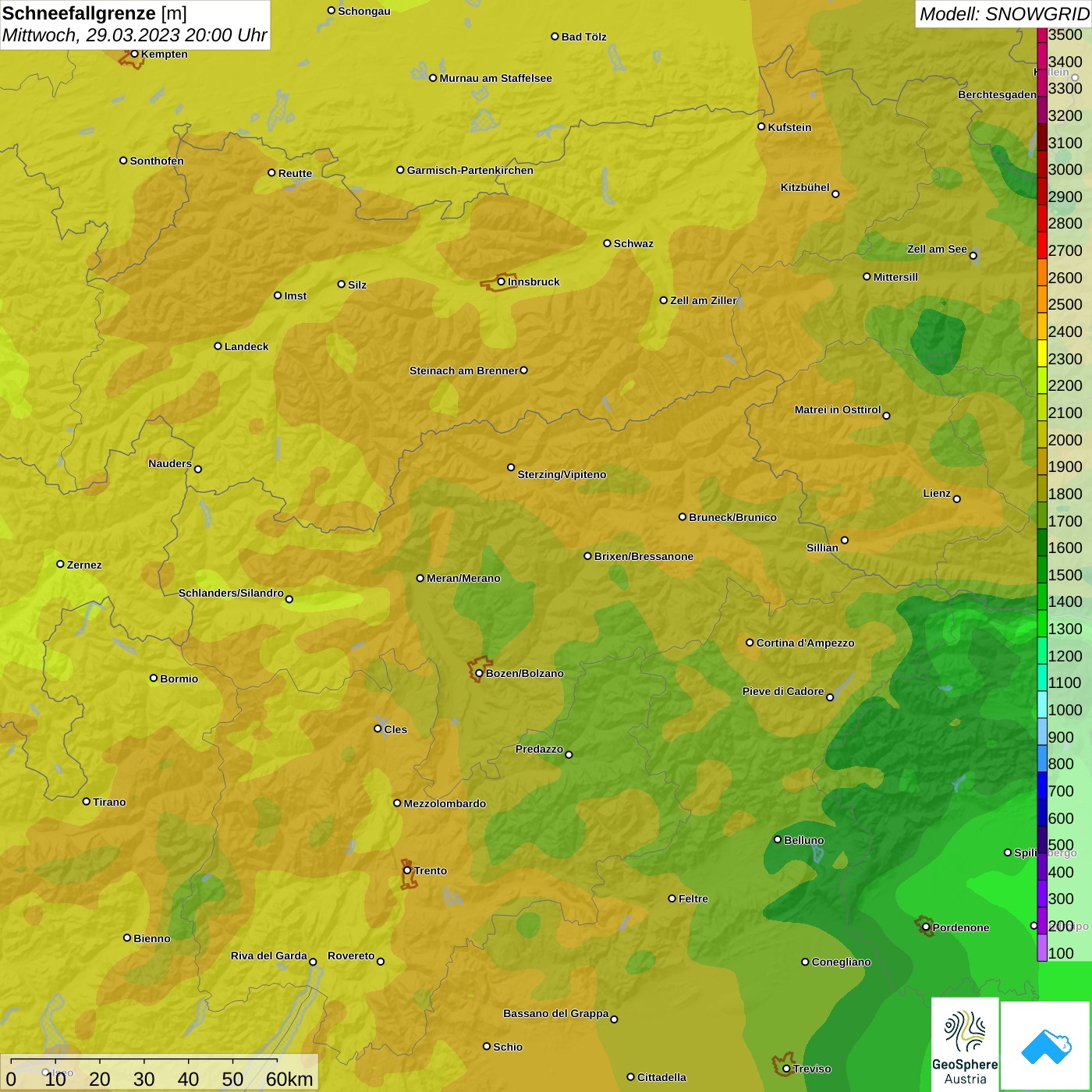Viewport: 1092px width, 1092px height.
Task: Click the Rovereto label
Action: pos(351,955)
